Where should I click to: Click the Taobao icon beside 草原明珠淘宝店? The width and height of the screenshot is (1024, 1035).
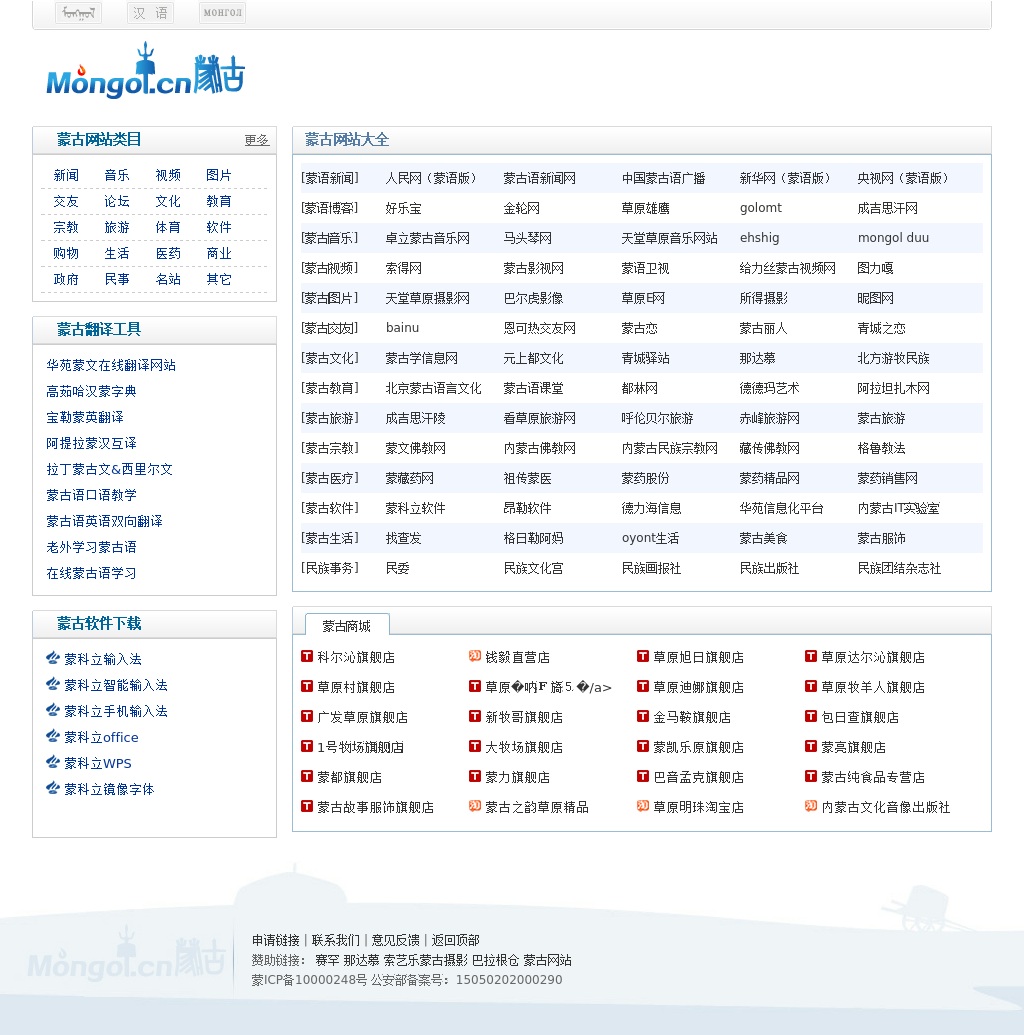pos(643,806)
